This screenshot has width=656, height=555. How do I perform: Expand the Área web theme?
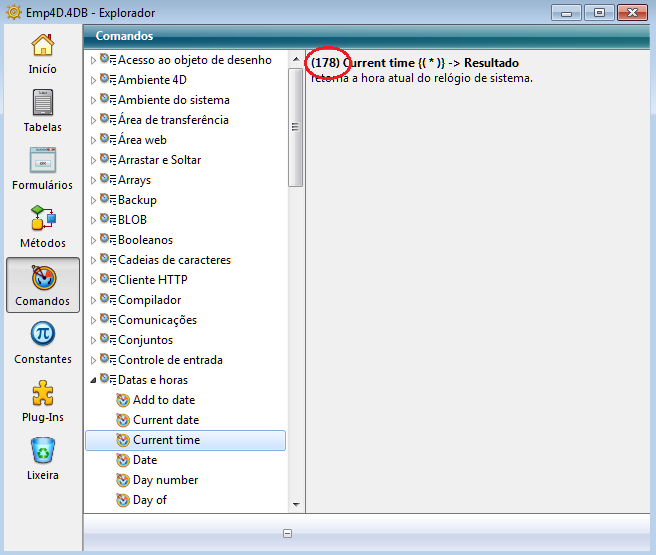point(93,141)
